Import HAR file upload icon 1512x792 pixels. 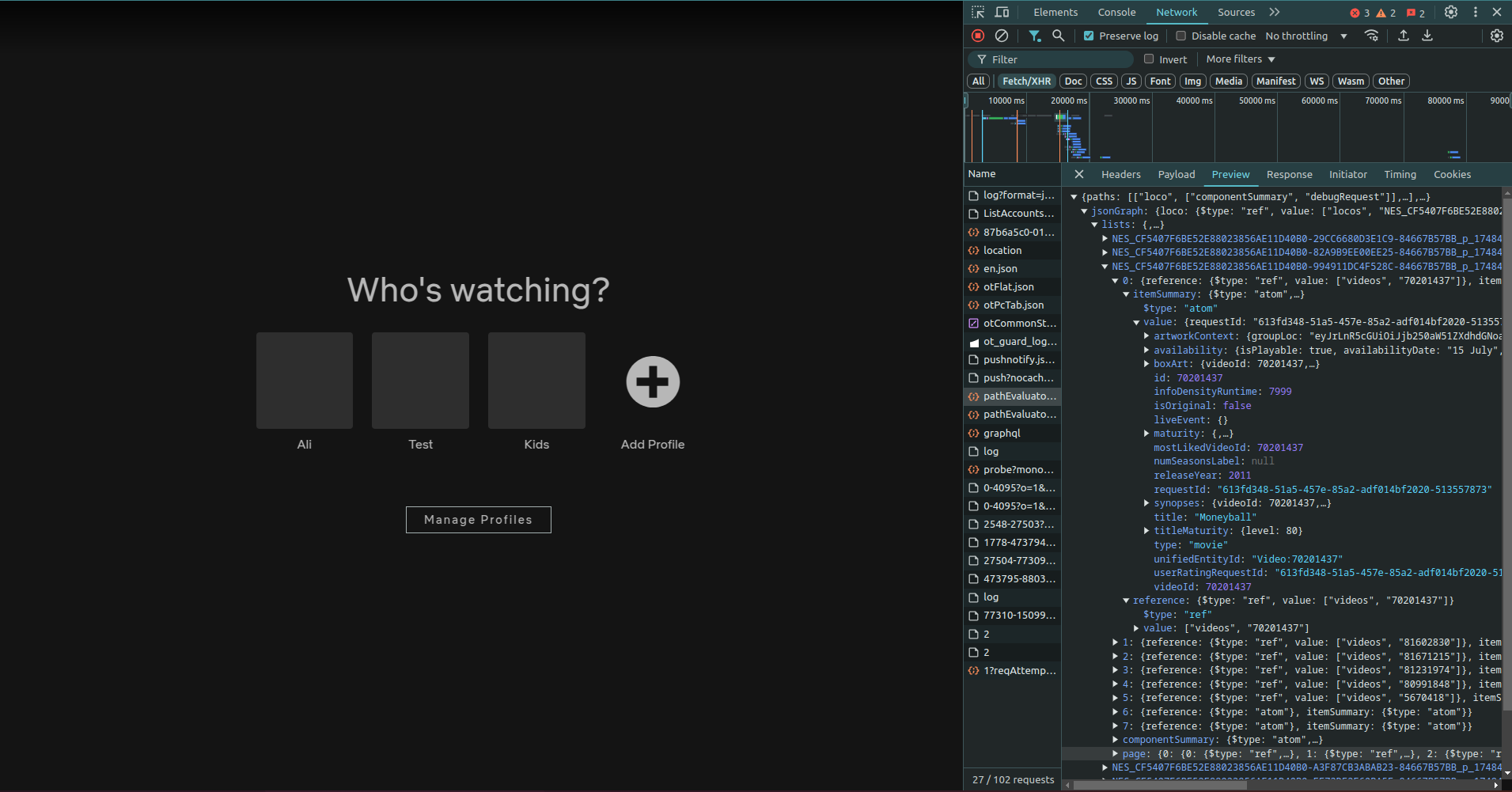[1404, 36]
